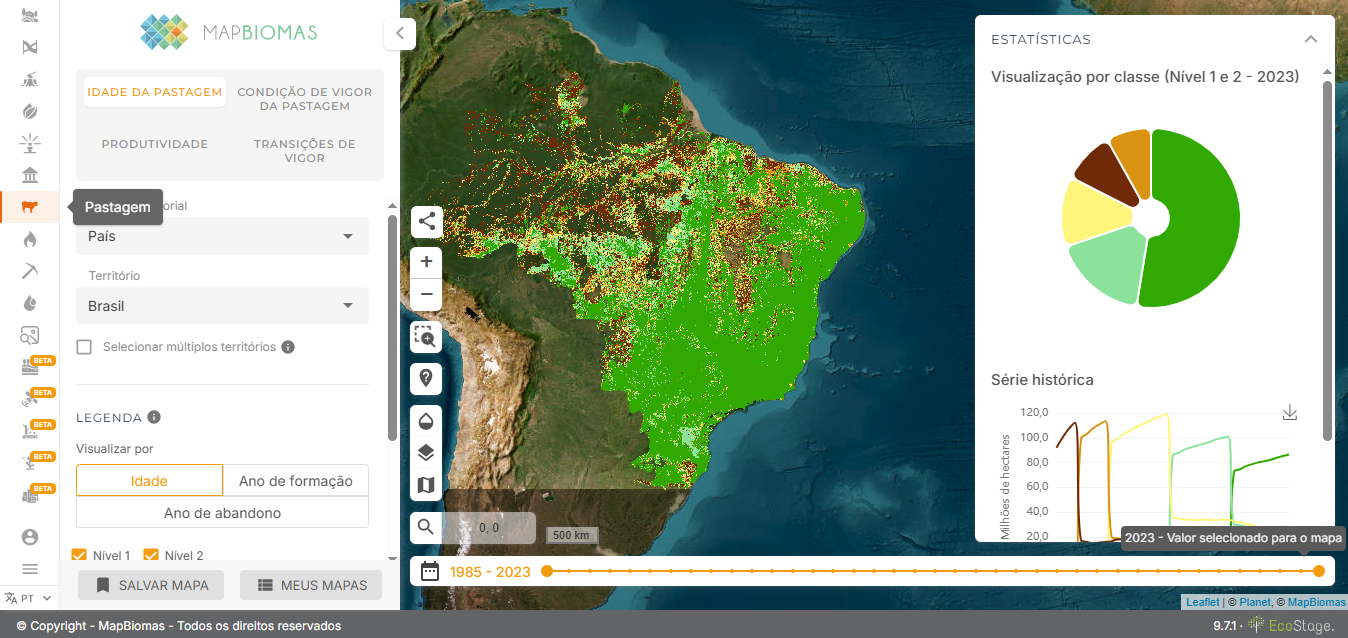Use the zoom-to-area magnifier tool
The width and height of the screenshot is (1348, 638).
[426, 337]
